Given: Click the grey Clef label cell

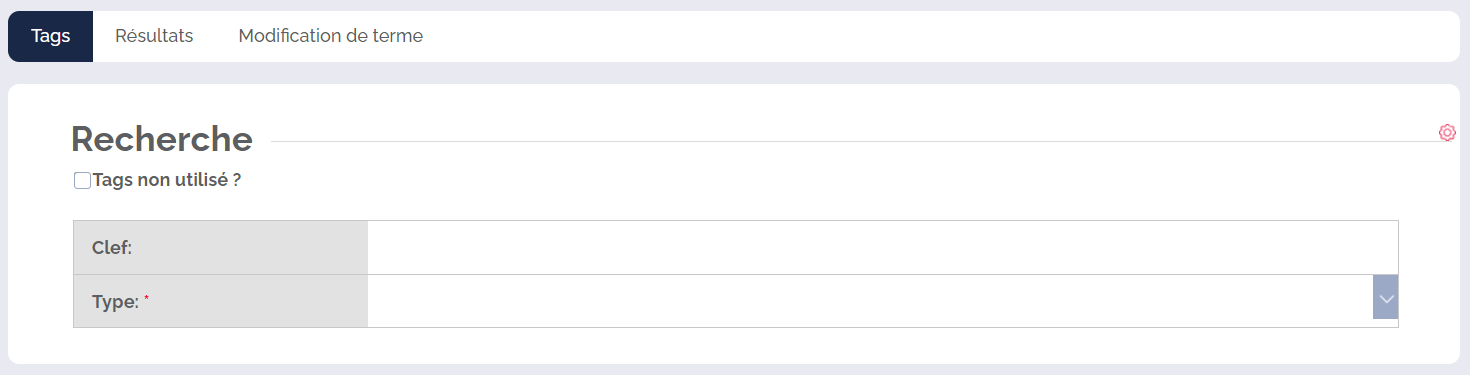Looking at the screenshot, I should pos(221,247).
